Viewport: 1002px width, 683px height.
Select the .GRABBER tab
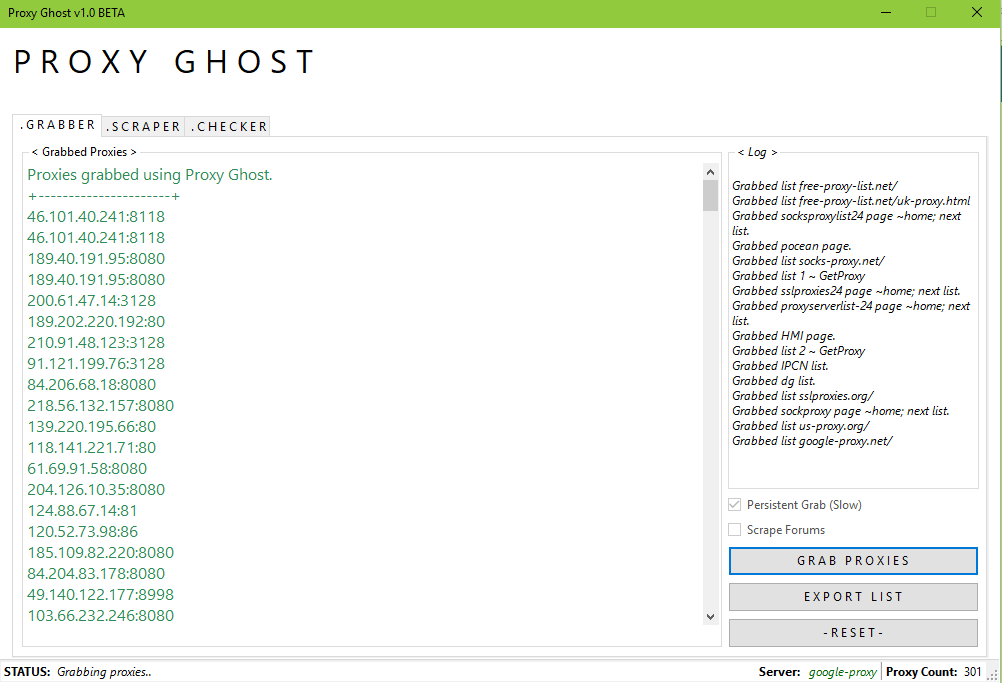(58, 125)
